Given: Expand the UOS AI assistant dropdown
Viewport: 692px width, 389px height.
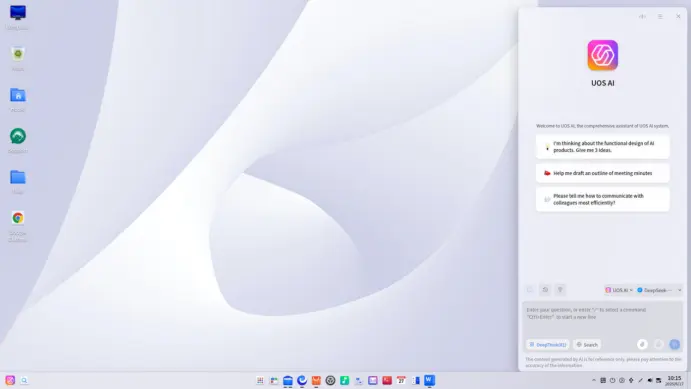Looking at the screenshot, I should point(618,290).
